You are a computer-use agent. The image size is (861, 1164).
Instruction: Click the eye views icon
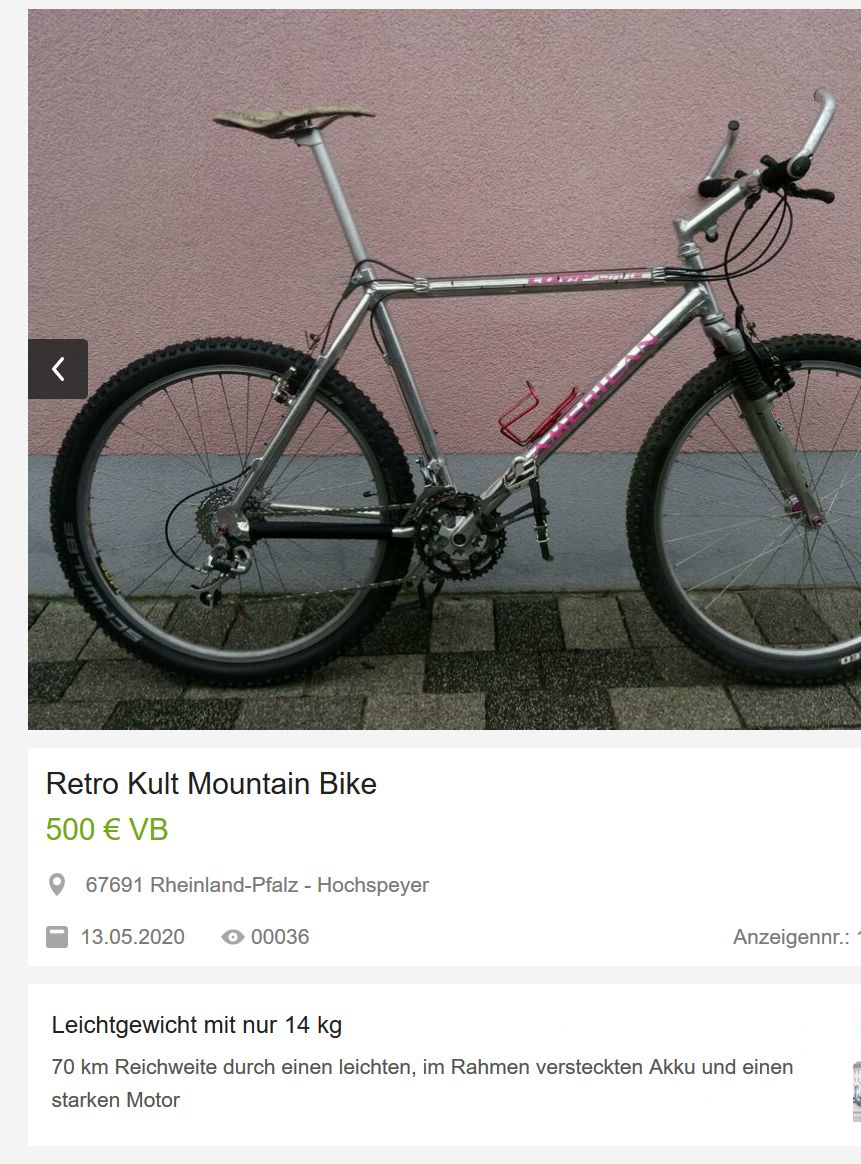point(233,937)
